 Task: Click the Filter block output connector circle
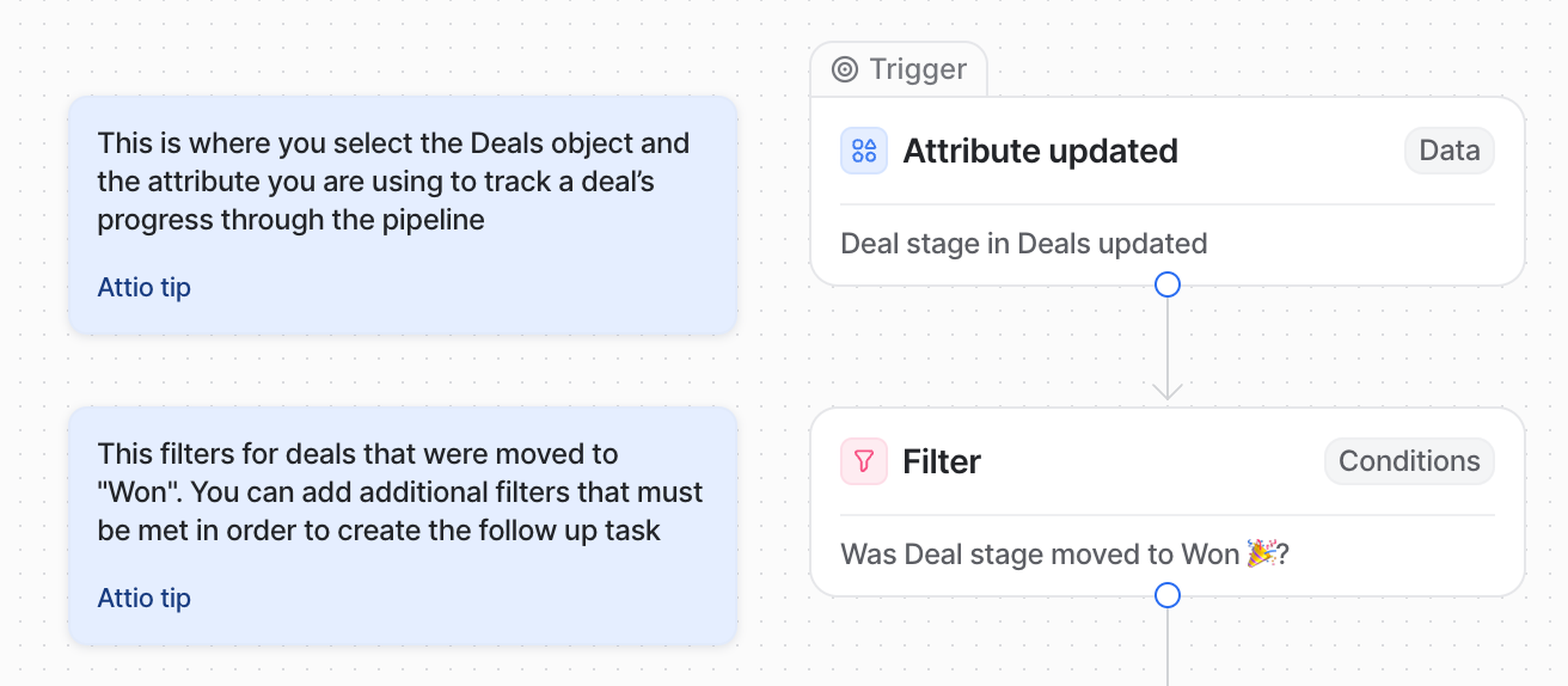[1167, 595]
